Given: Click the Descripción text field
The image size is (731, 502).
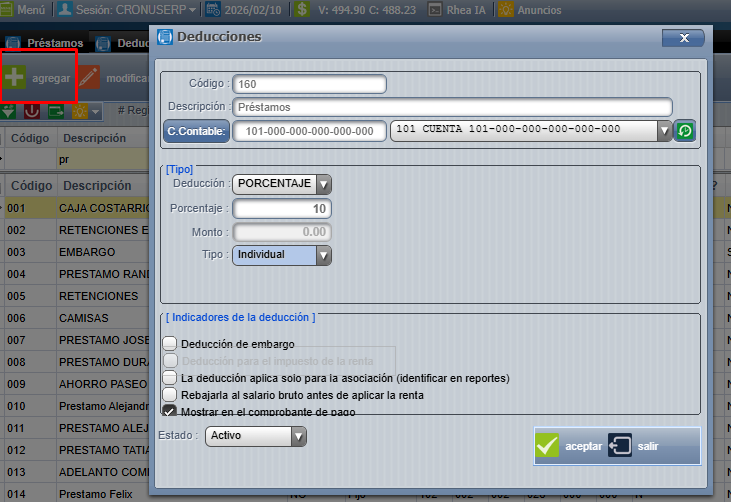Looking at the screenshot, I should (452, 107).
